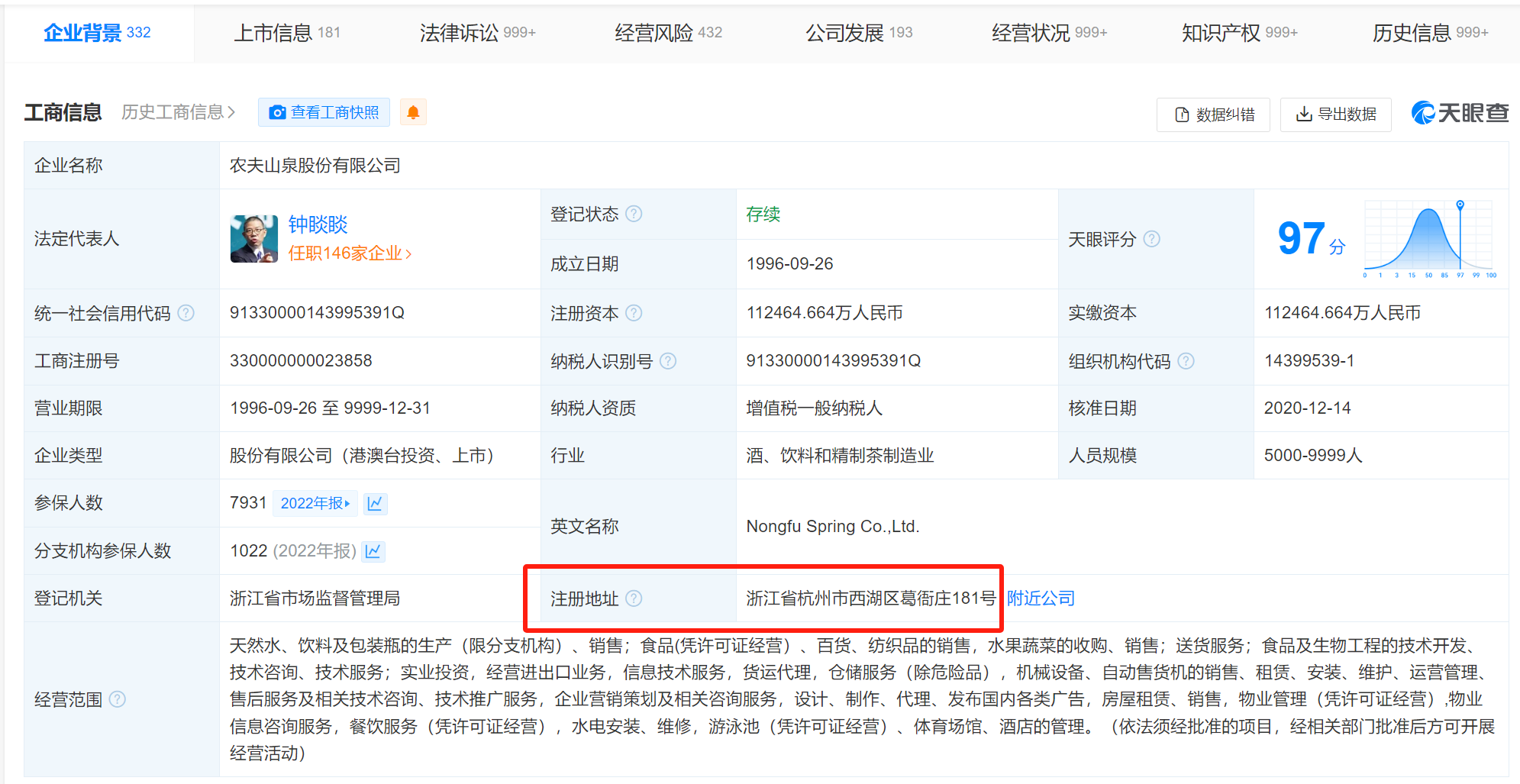This screenshot has width=1520, height=784.
Task: Open the 附近公司 link
Action: (x=1041, y=598)
